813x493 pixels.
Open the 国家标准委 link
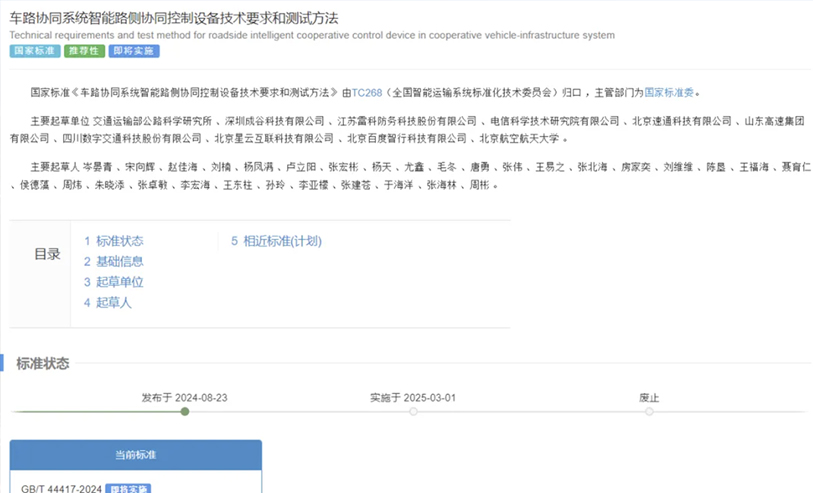669,93
